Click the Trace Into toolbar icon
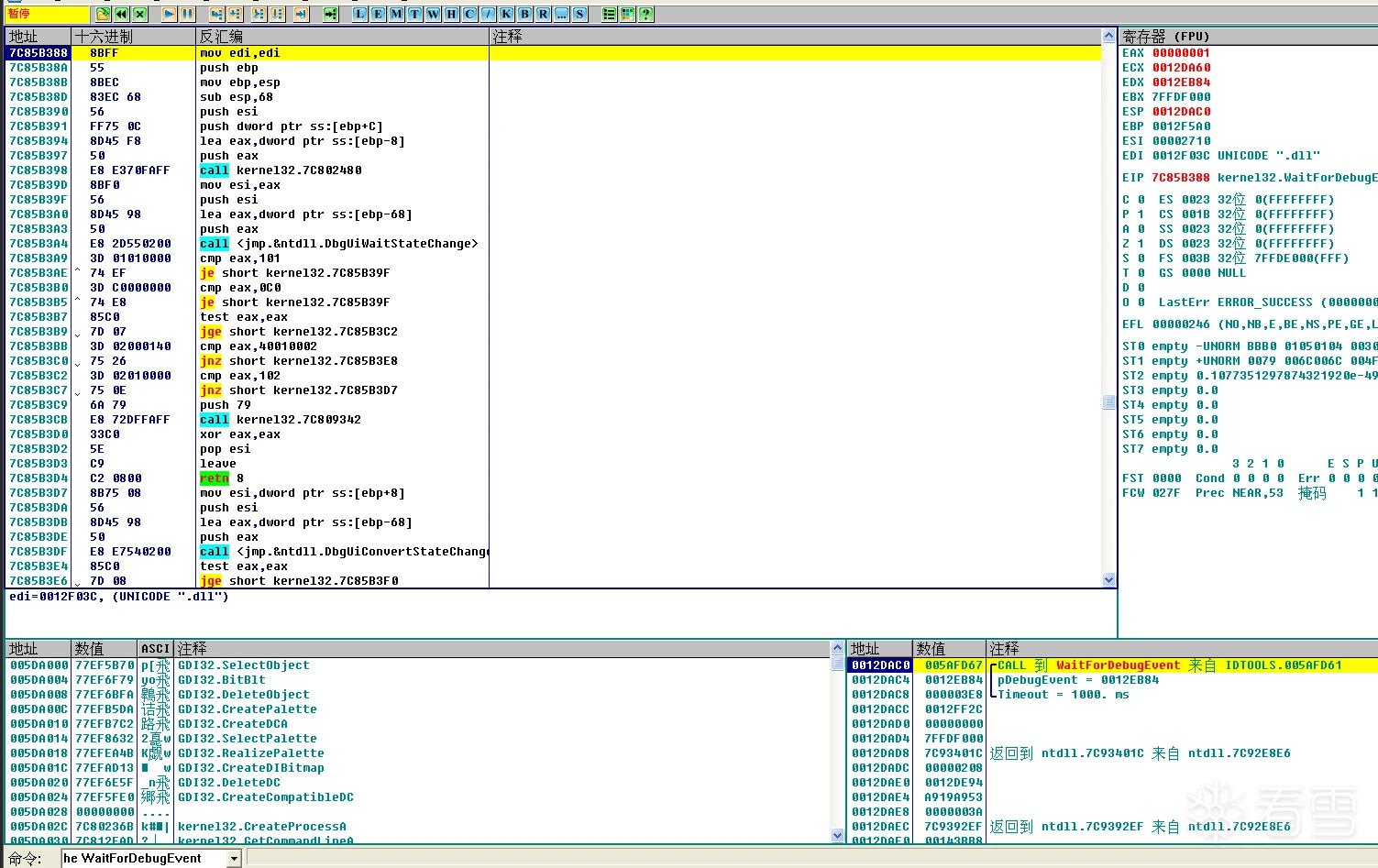The height and width of the screenshot is (868, 1378). (x=259, y=14)
